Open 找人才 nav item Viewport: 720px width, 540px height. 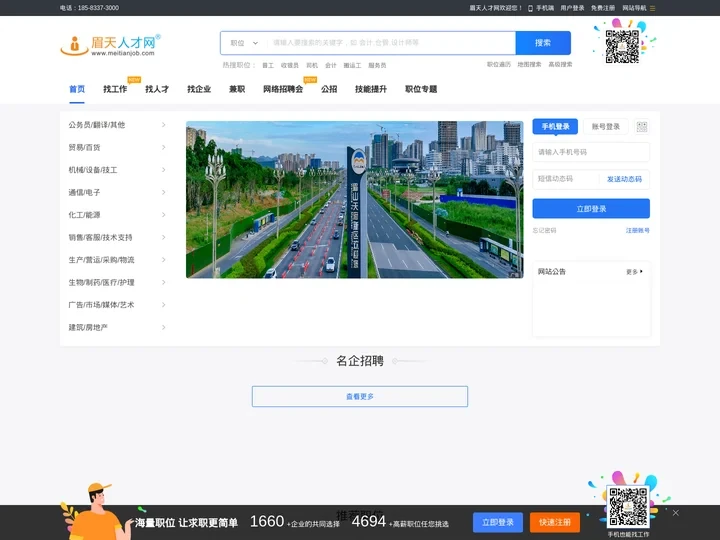[x=157, y=89]
